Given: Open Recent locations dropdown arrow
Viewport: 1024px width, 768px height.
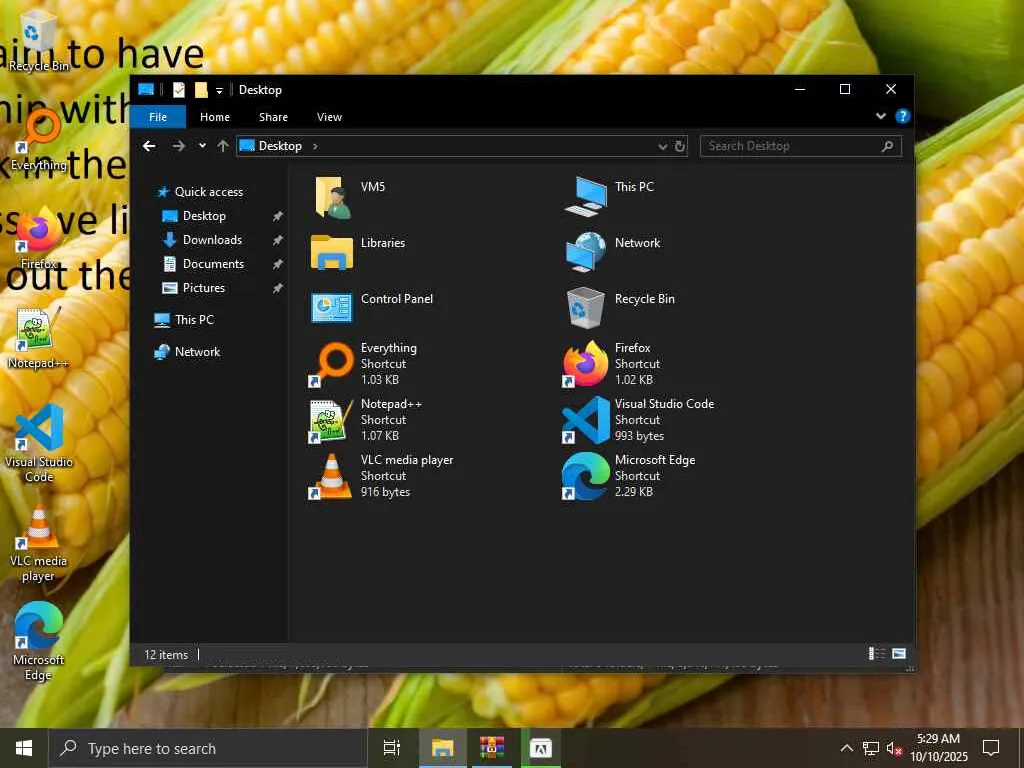Looking at the screenshot, I should (202, 146).
